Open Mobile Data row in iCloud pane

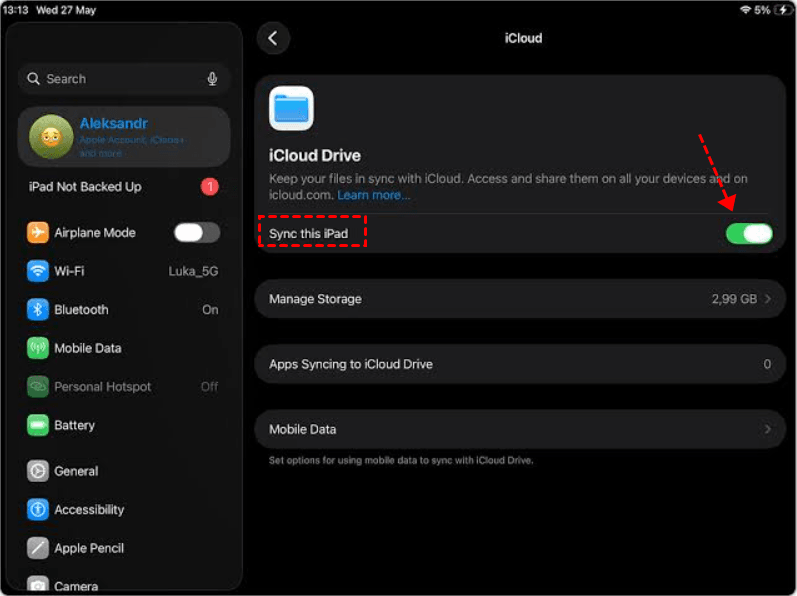click(520, 429)
